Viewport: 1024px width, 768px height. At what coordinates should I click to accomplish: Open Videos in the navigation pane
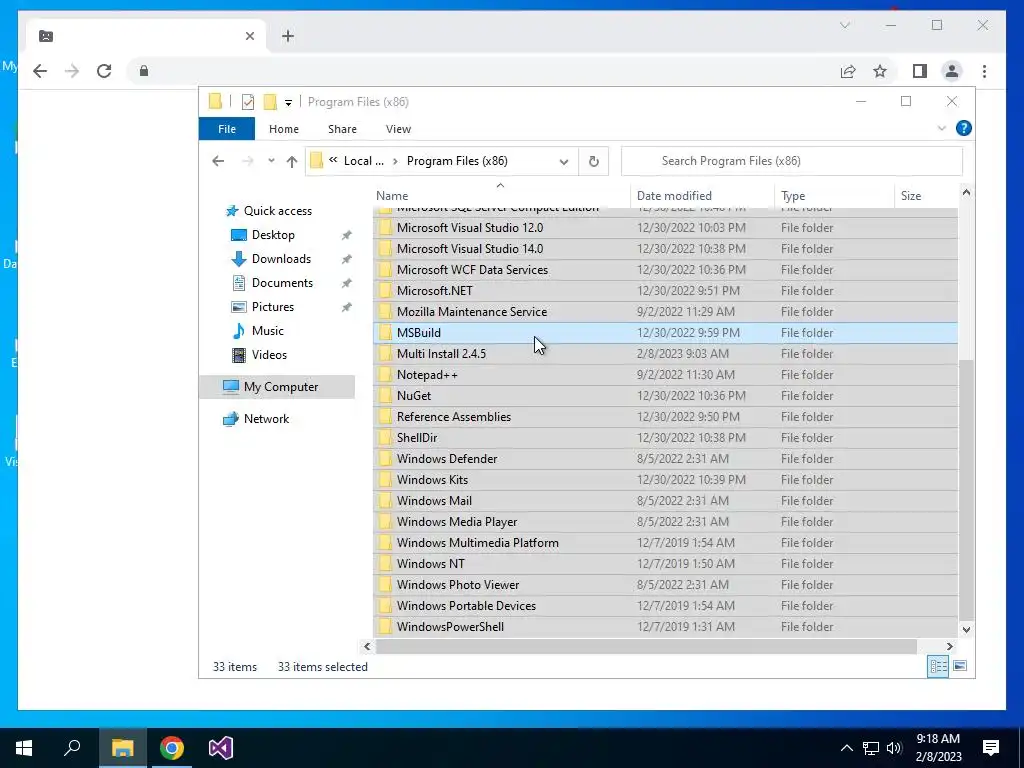[269, 355]
